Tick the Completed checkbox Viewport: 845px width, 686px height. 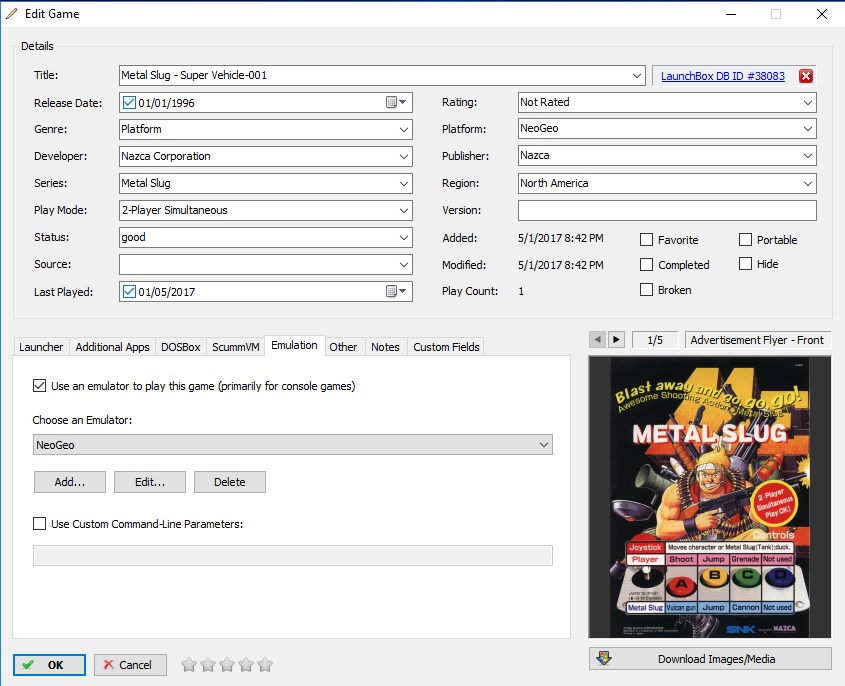pos(647,265)
